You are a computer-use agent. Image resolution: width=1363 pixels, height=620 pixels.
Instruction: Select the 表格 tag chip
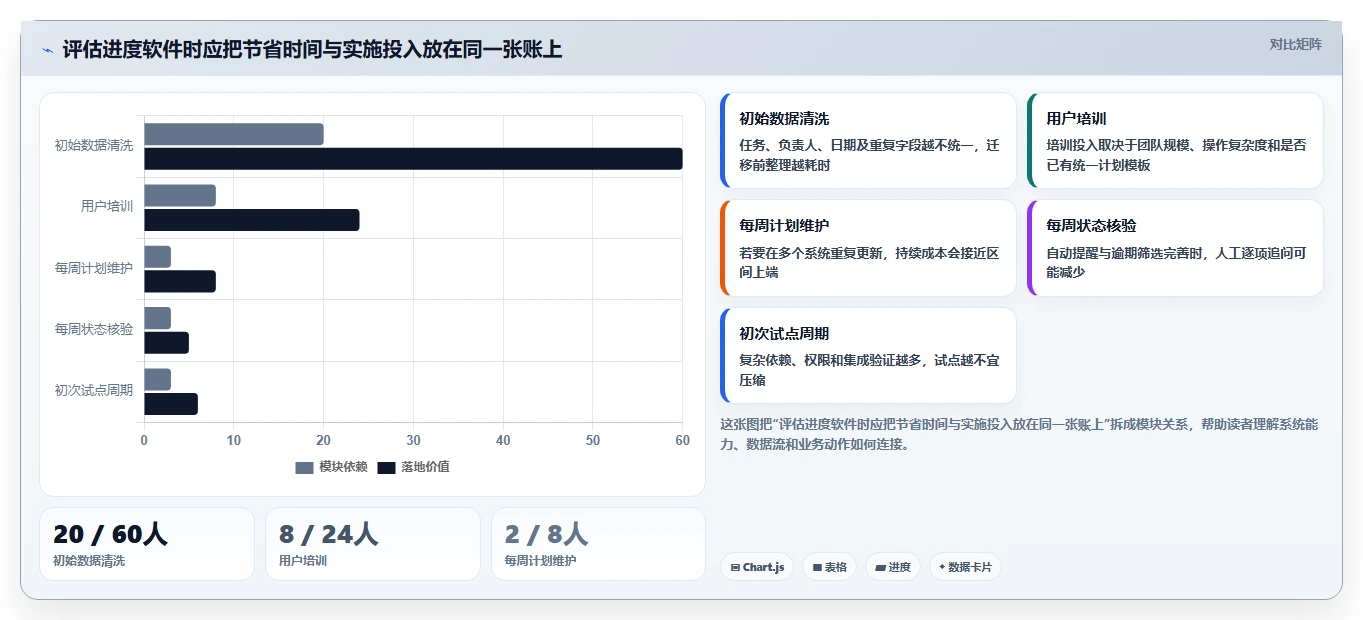830,567
